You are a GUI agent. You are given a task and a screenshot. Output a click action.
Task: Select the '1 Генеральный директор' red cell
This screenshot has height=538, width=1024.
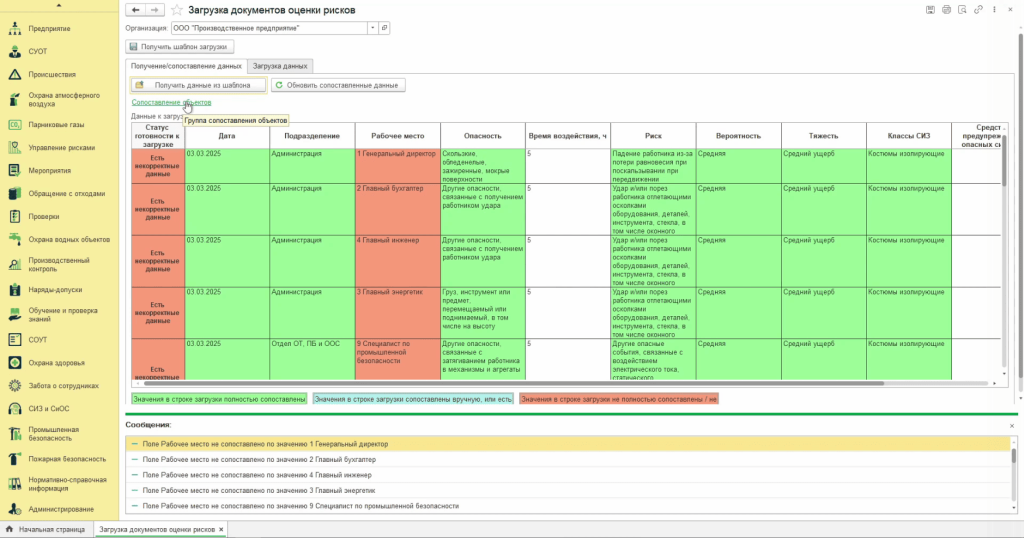click(398, 166)
